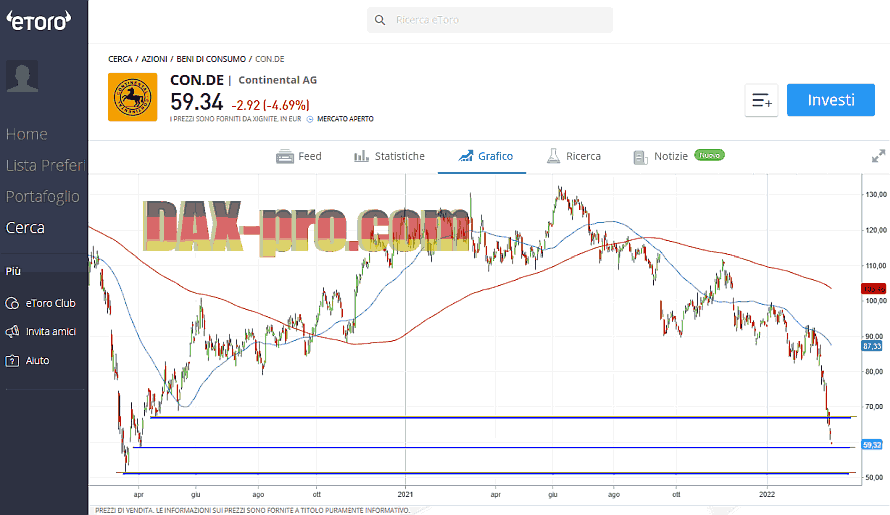Click the blue 87,33 moving average label
890x515 pixels.
tap(872, 346)
